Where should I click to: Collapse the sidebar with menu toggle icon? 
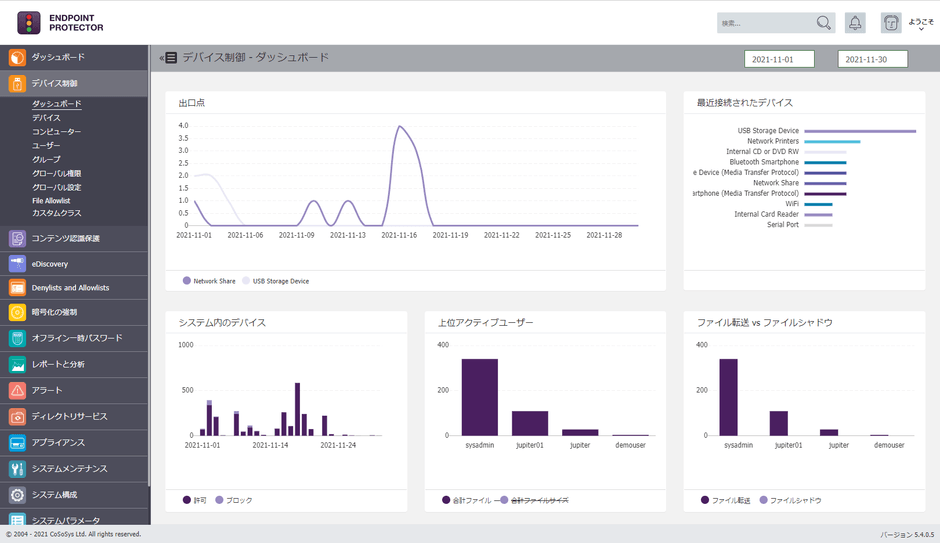click(x=168, y=58)
